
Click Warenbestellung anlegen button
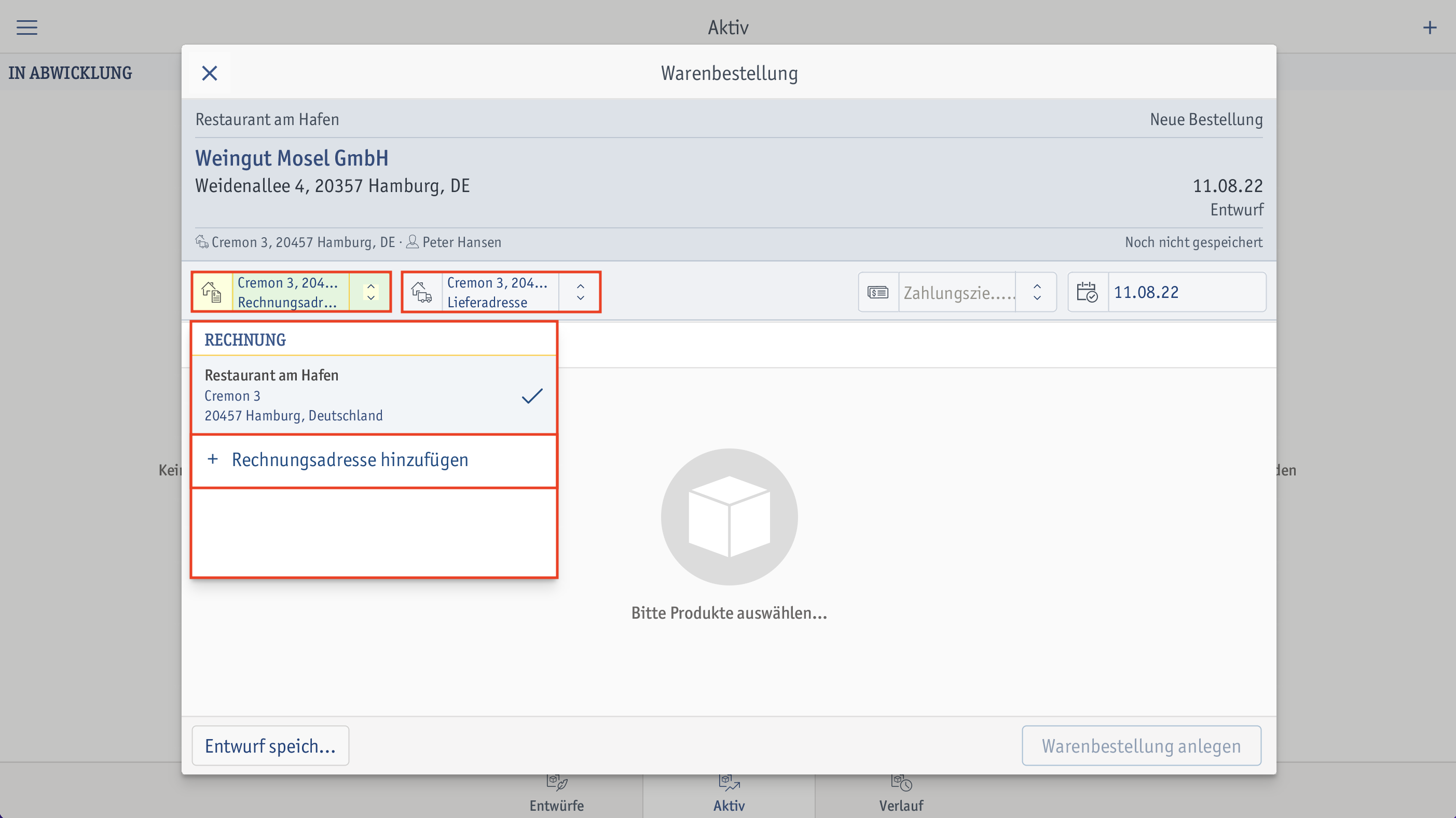1141,746
